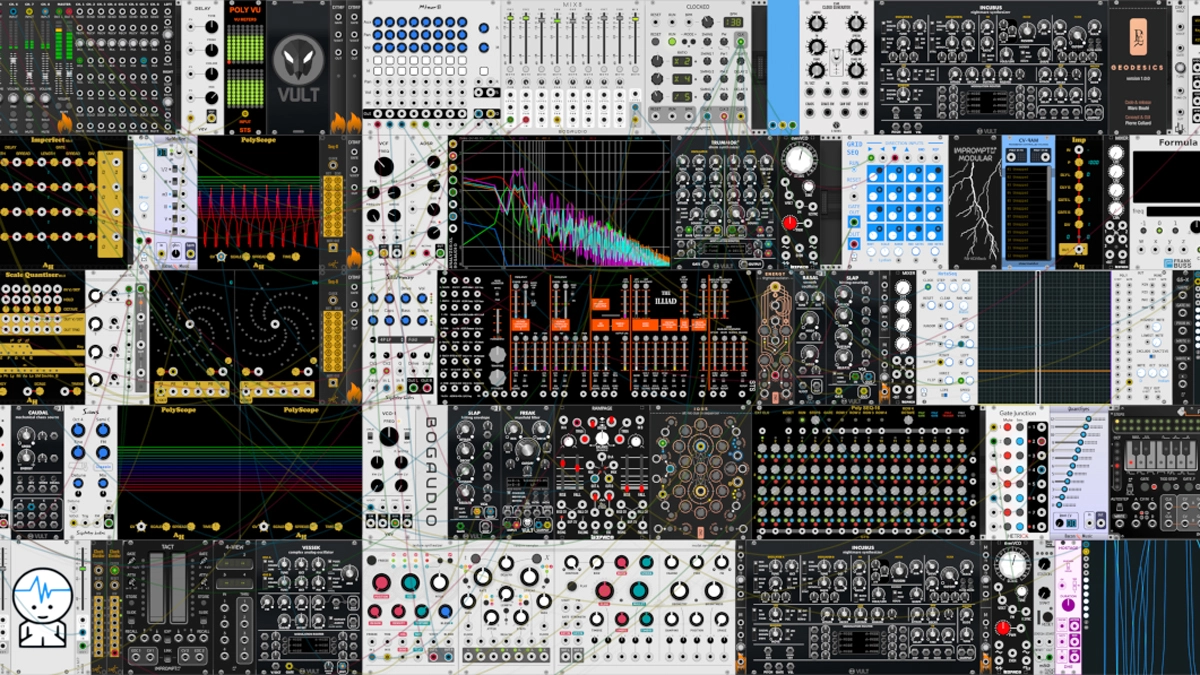The height and width of the screenshot is (675, 1200).
Task: Click the x4 ratio display on Clocked
Action: 683,80
